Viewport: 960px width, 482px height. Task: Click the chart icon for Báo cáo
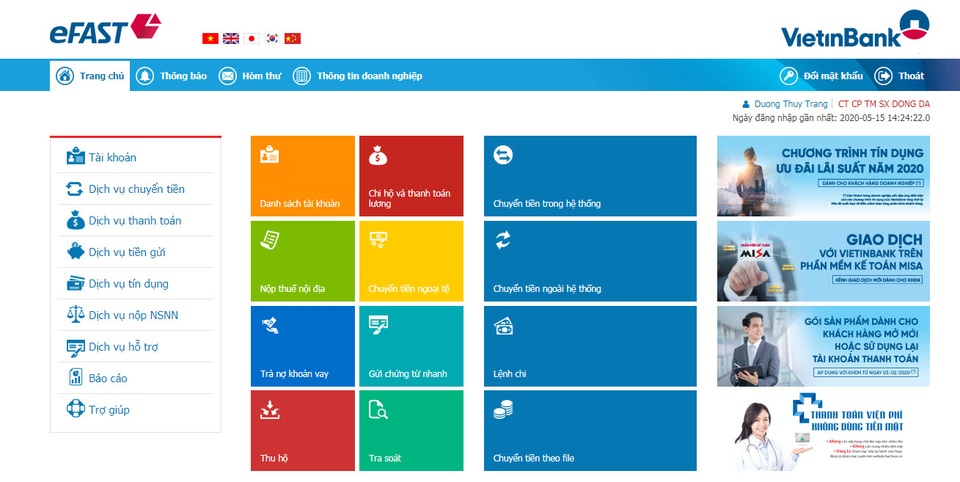[76, 377]
